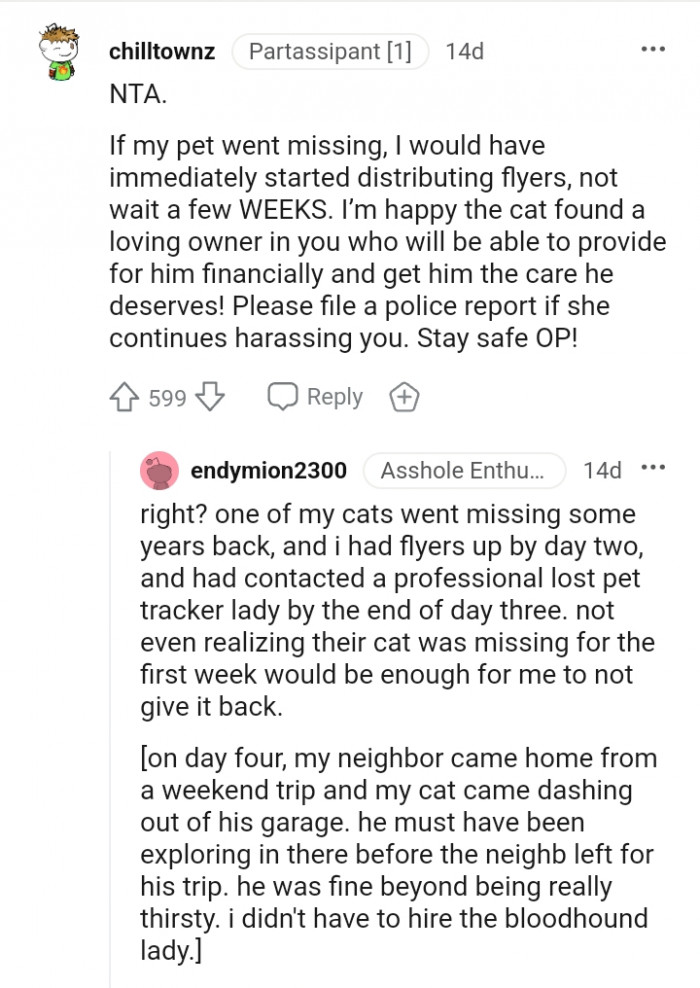Click the bracketed paragraph about neighbor's garage
This screenshot has width=700, height=988.
click(398, 854)
